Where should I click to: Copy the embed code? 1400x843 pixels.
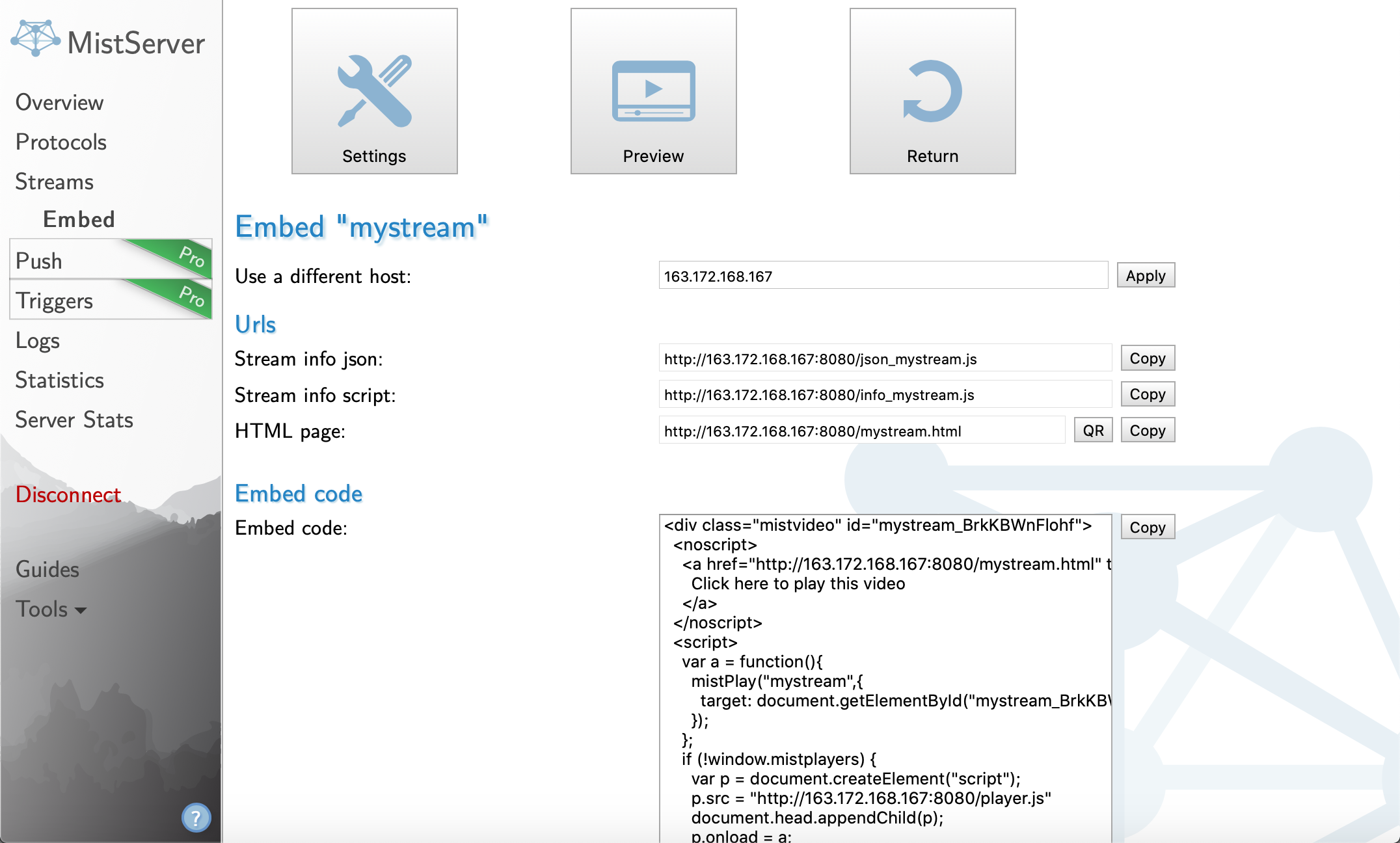(1147, 528)
